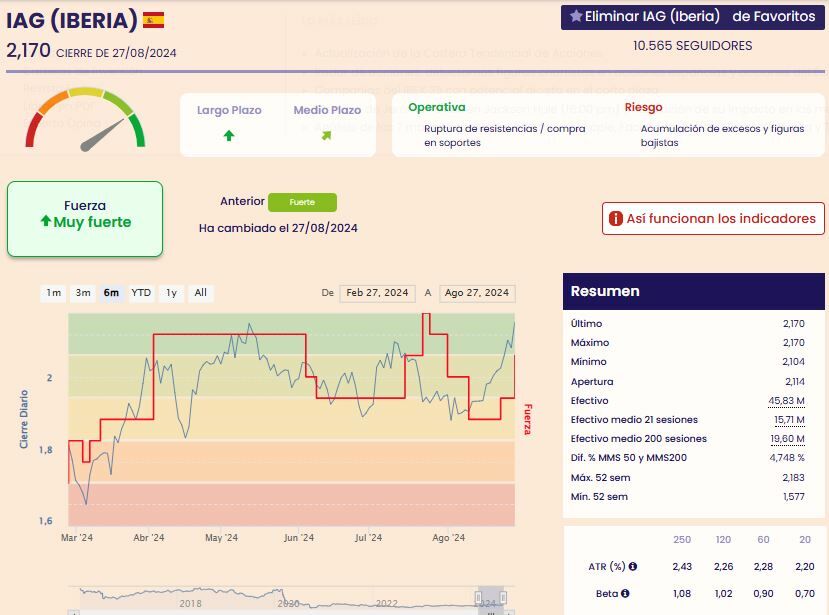
Task: Click the Máx. 52 sem value 2,183
Action: coord(793,478)
